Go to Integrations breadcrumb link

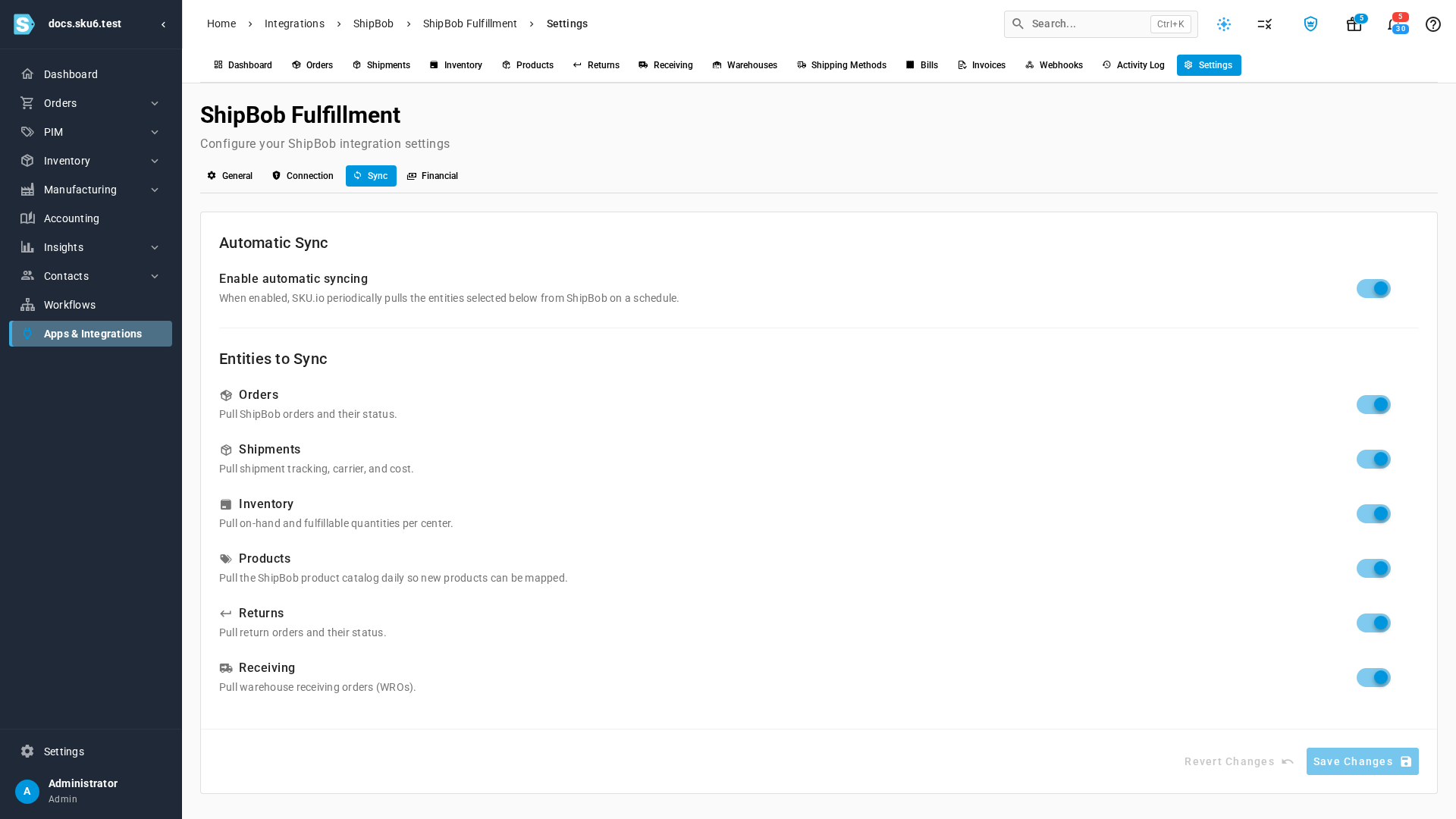point(294,24)
